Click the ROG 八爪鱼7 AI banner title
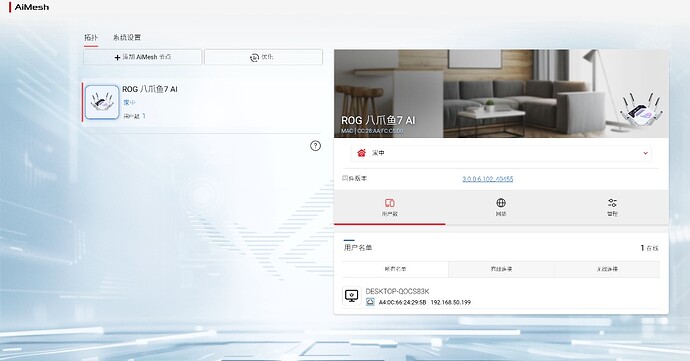The width and height of the screenshot is (690, 361). [378, 120]
